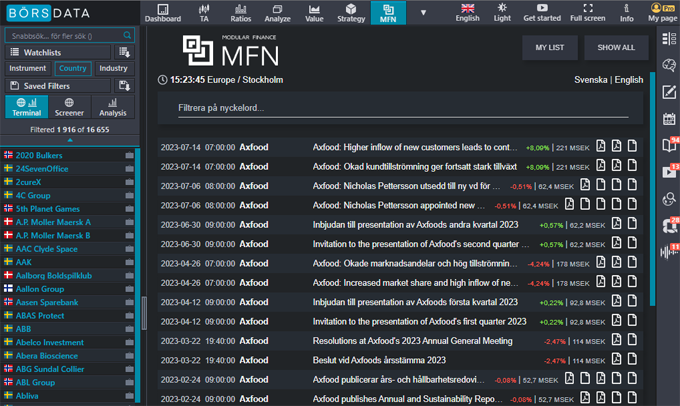Open the Saved Filters dropdown
This screenshot has width=680, height=406.
pyautogui.click(x=58, y=85)
